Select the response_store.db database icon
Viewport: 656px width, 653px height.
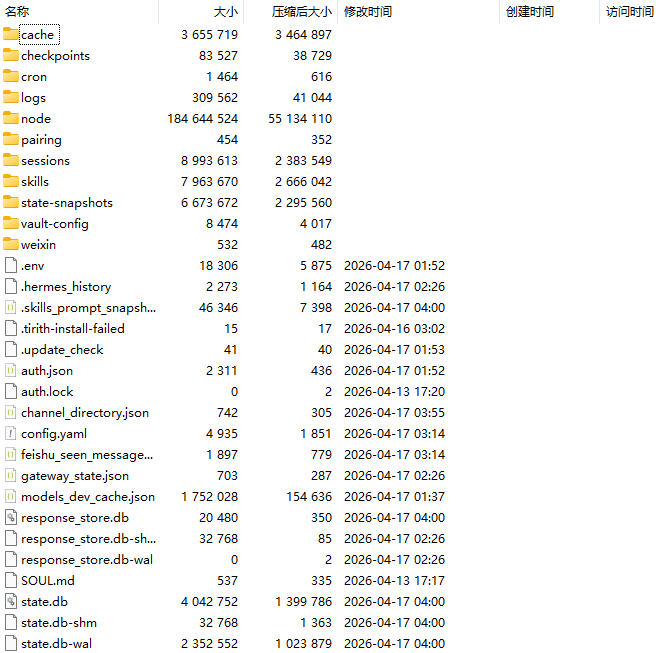[11, 518]
